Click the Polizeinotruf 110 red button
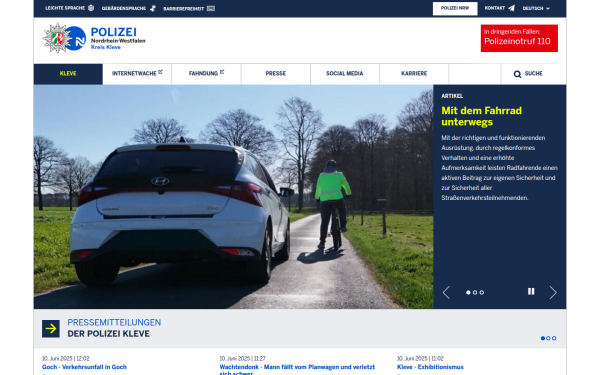Image resolution: width=600 pixels, height=375 pixels. coord(519,38)
